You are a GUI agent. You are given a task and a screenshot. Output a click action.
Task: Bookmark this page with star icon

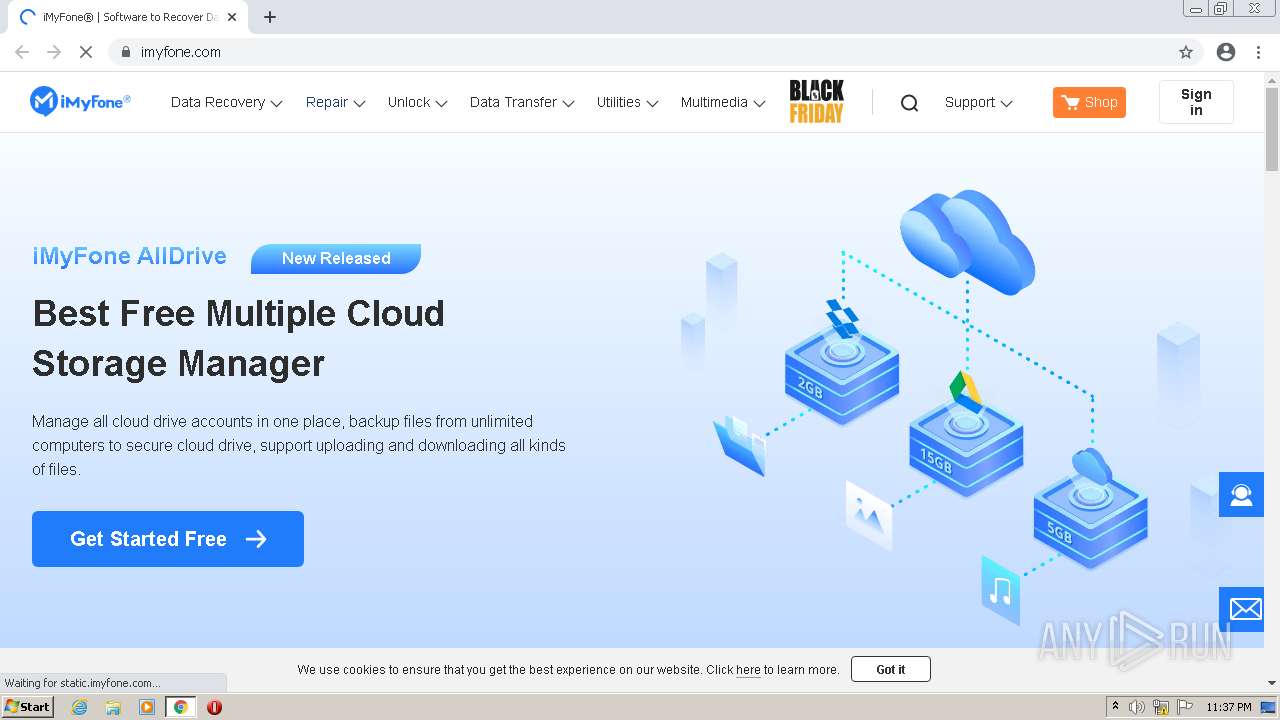1186,52
